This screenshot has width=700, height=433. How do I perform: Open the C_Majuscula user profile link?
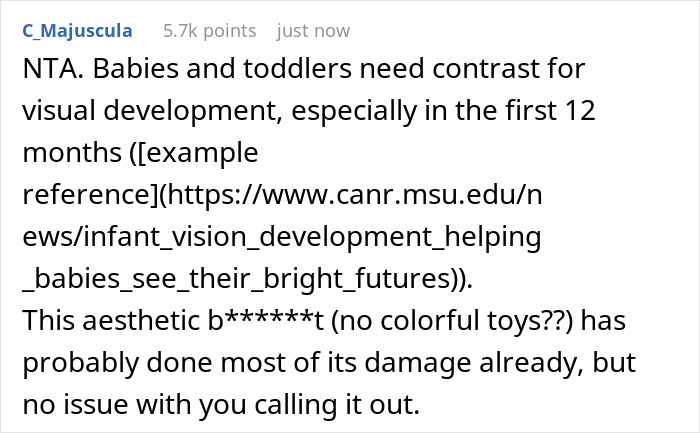[76, 31]
